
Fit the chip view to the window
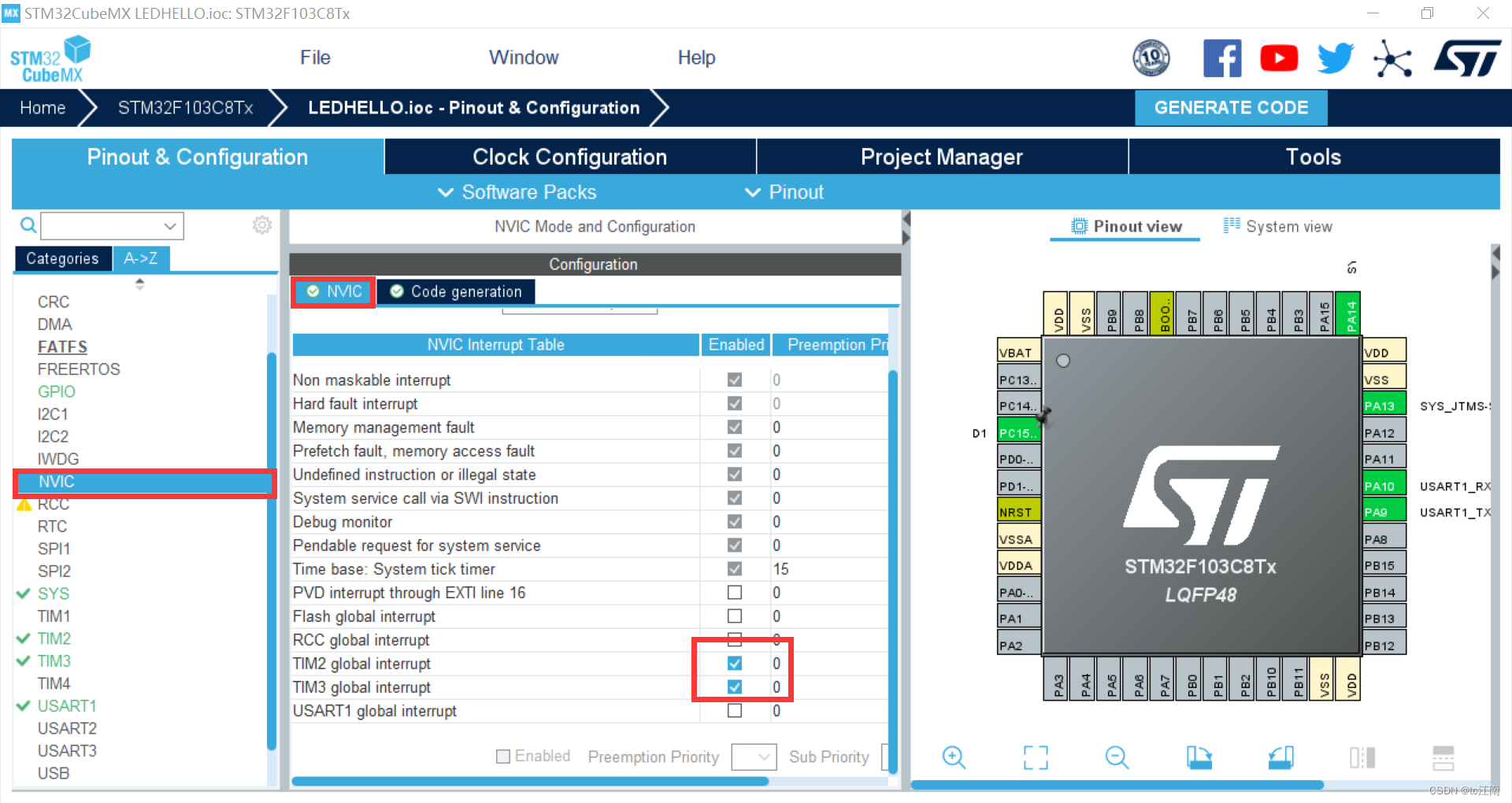coord(1036,757)
